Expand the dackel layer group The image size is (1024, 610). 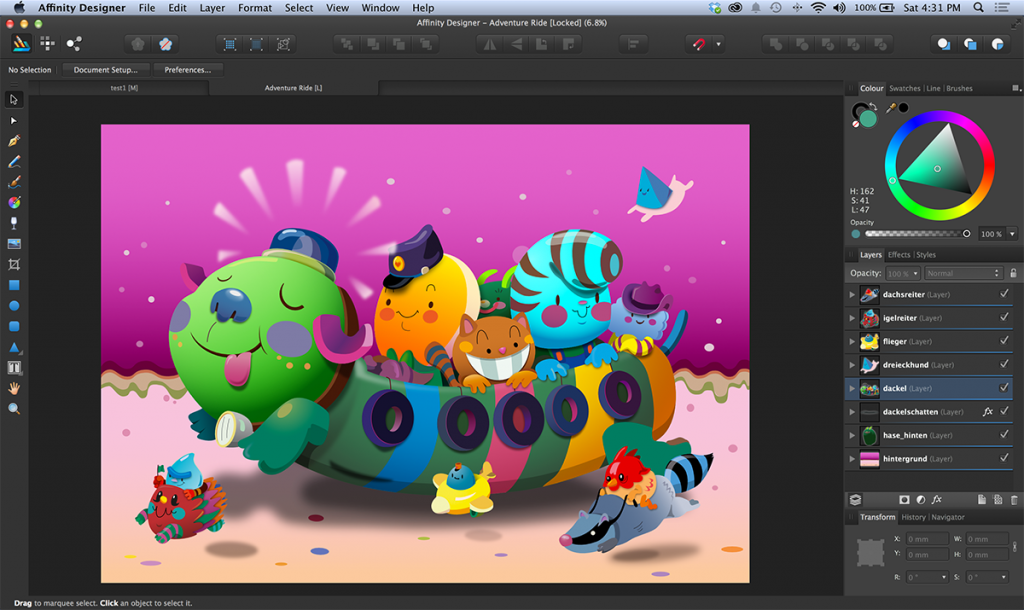[852, 389]
